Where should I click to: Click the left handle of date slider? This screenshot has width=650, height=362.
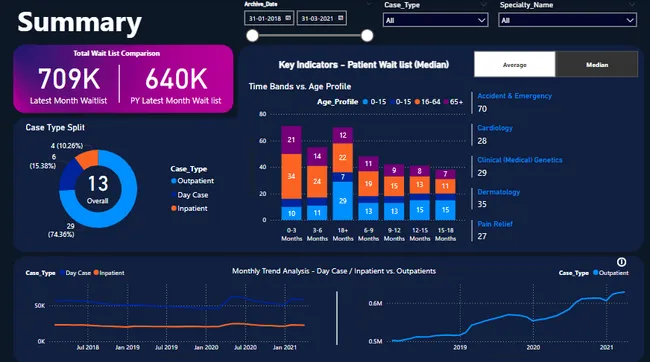click(252, 36)
